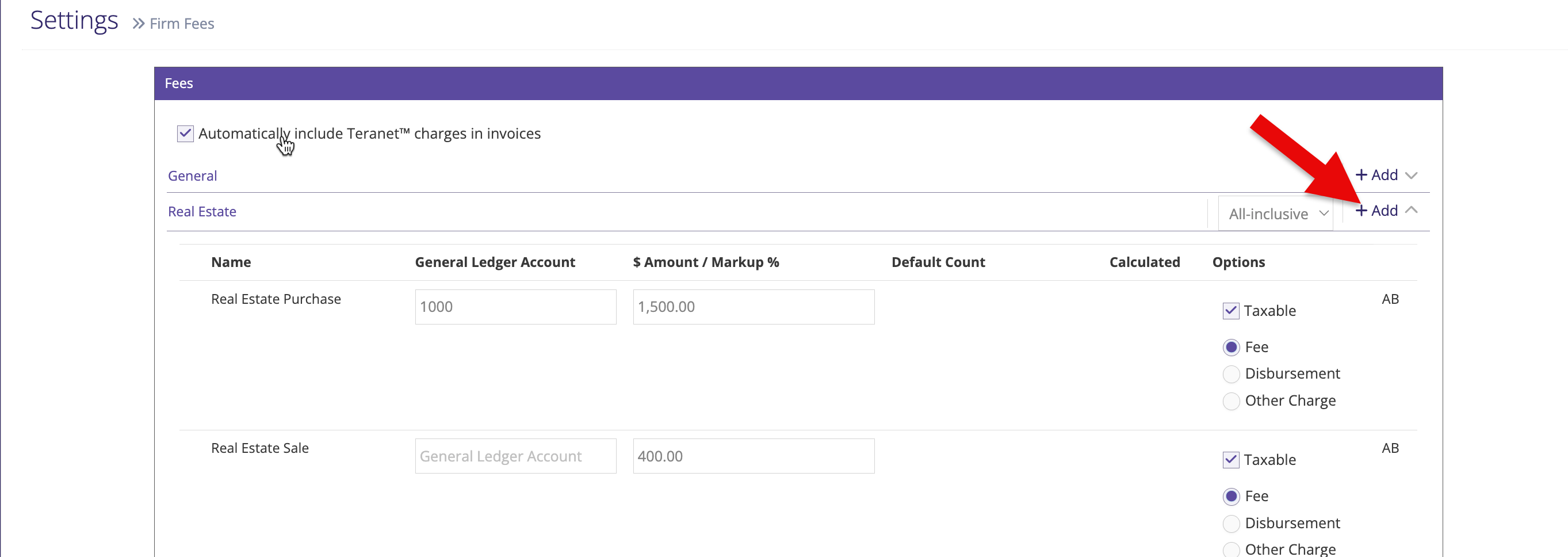Open the General fees section
The width and height of the screenshot is (1568, 557).
[192, 176]
